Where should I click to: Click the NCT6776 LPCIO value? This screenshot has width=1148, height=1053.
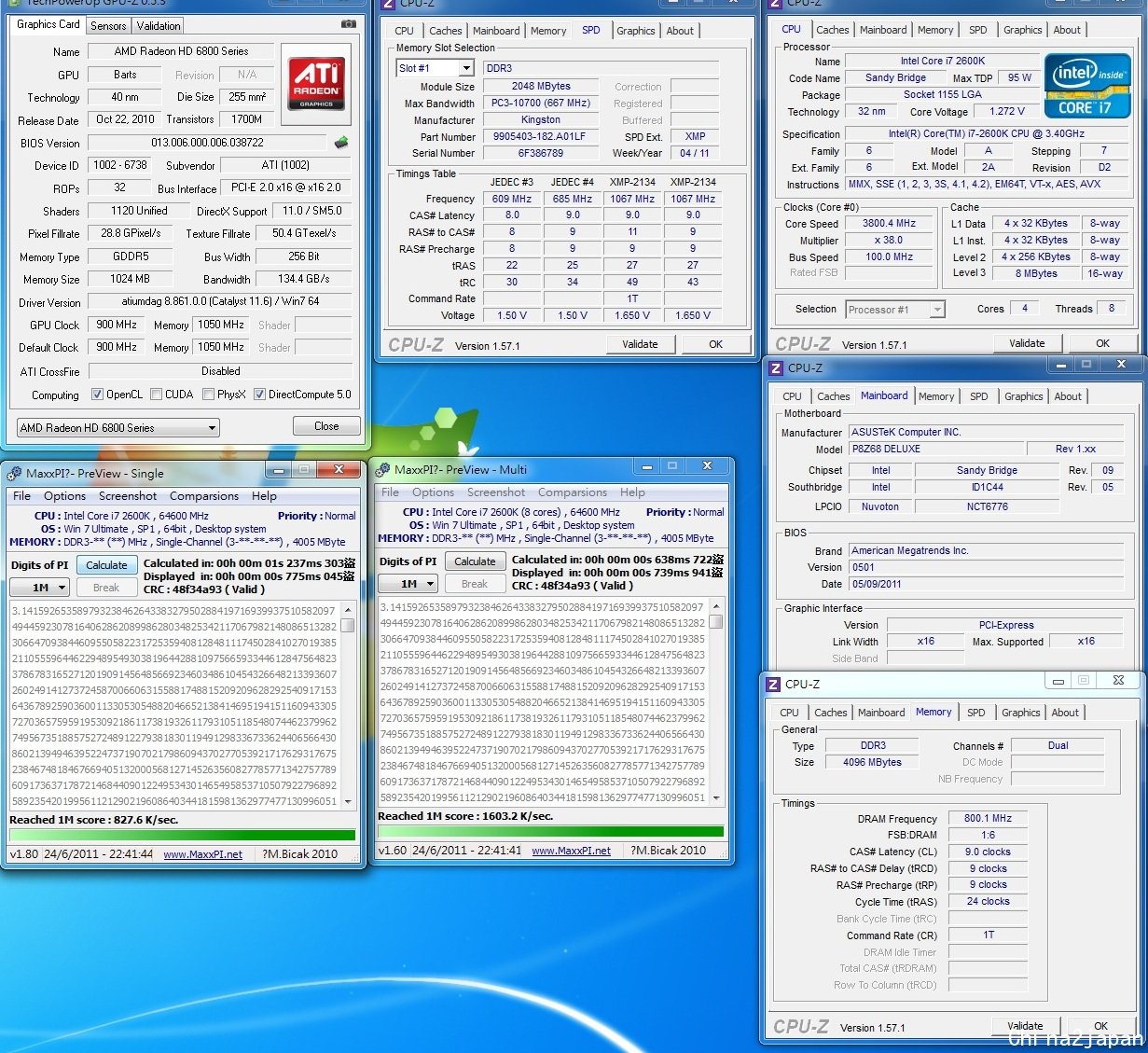(x=987, y=507)
